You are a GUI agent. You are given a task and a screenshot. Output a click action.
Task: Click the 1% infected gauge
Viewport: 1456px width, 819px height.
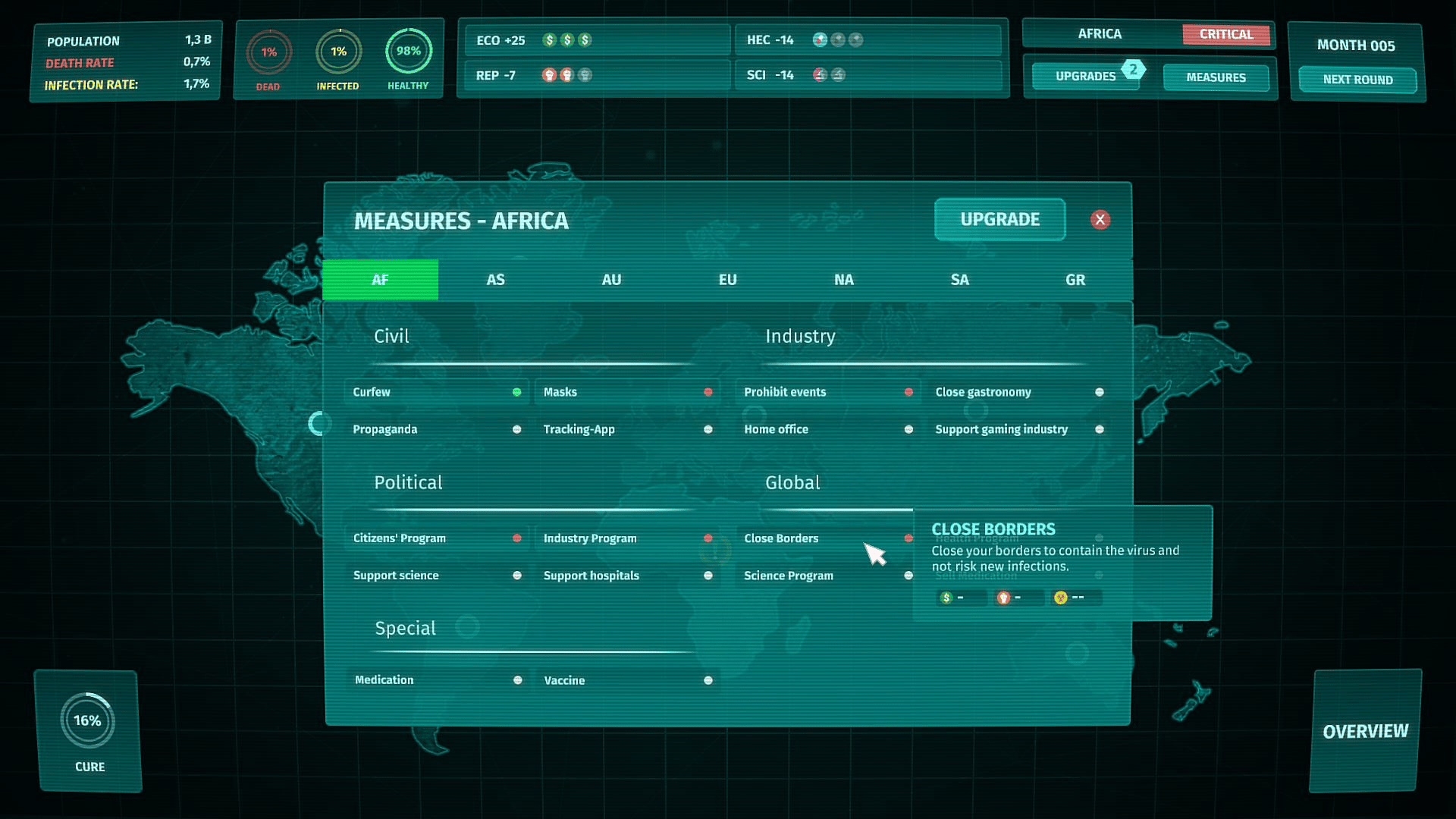pyautogui.click(x=338, y=52)
